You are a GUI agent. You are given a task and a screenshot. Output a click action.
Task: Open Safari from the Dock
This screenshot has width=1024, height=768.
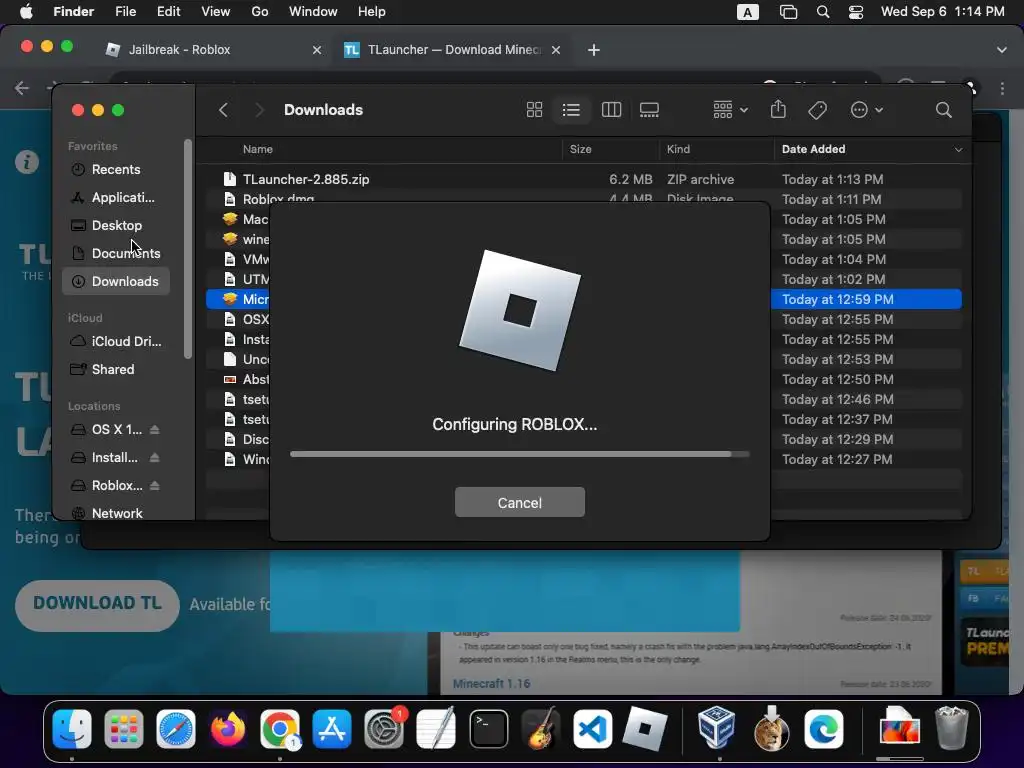coord(176,728)
